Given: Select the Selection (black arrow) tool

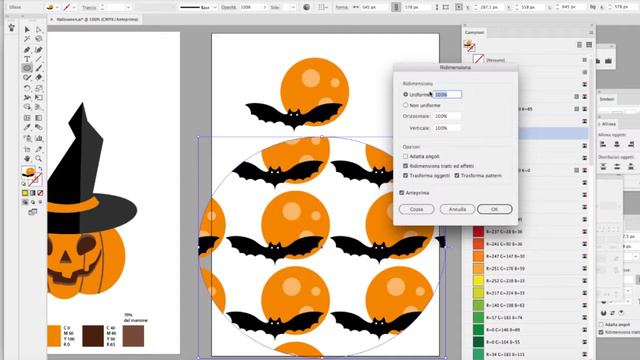Looking at the screenshot, I should point(27,29).
